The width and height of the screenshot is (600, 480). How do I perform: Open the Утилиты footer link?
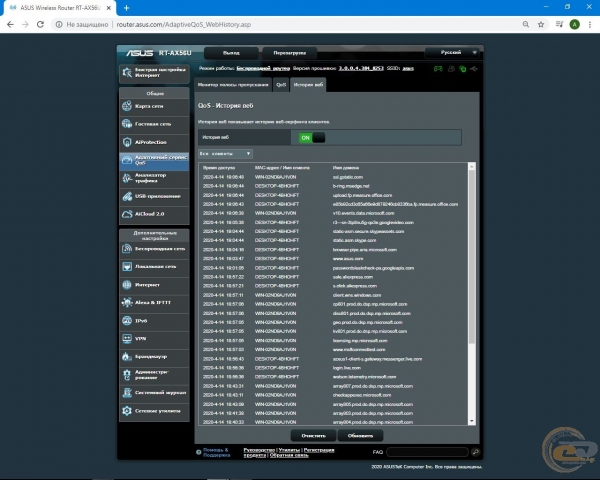(x=289, y=450)
